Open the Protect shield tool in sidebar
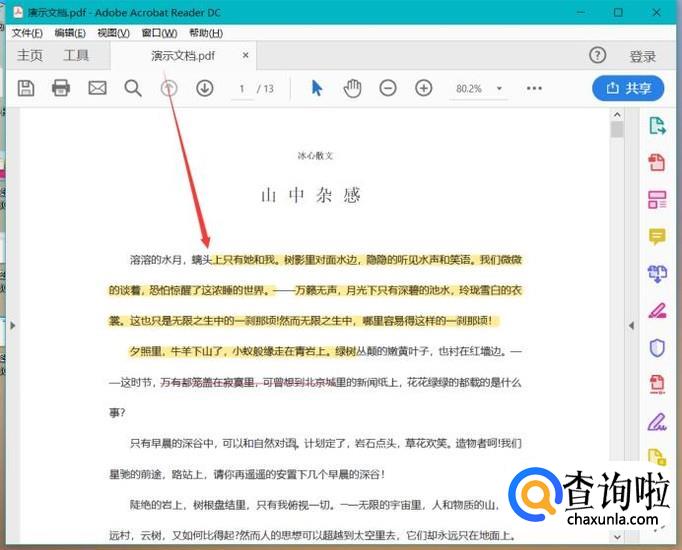 [x=657, y=347]
